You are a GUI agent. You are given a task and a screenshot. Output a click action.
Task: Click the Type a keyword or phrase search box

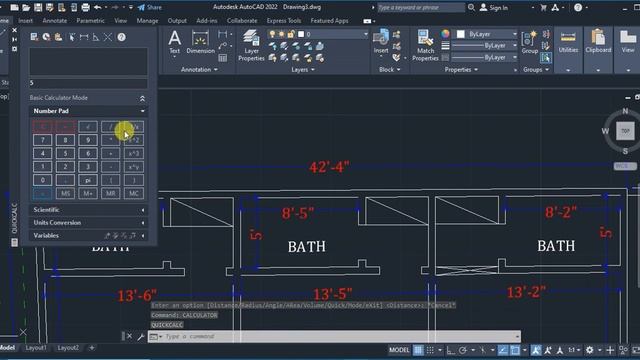[420, 7]
